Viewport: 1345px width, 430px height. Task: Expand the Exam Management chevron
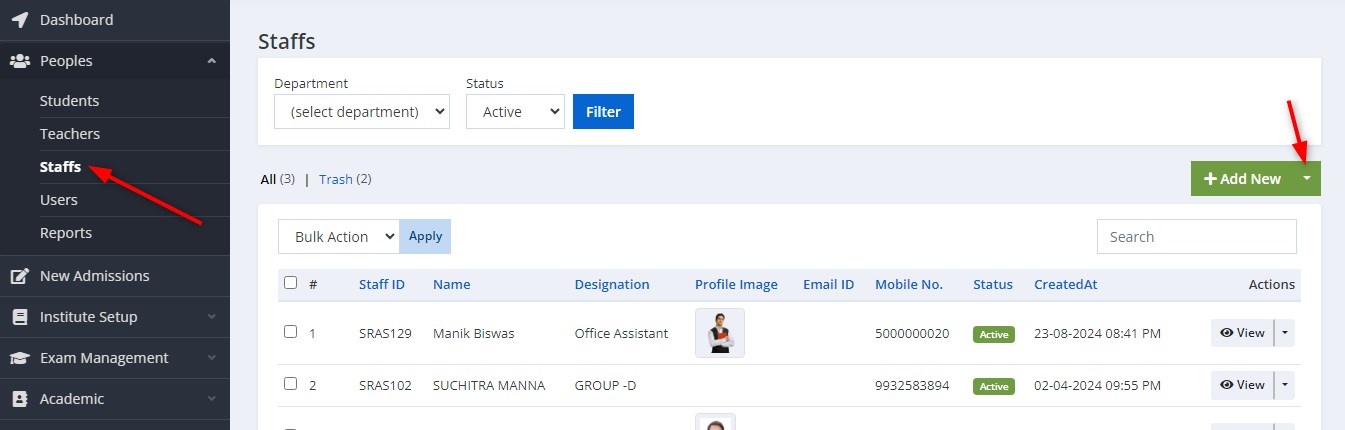coord(211,358)
